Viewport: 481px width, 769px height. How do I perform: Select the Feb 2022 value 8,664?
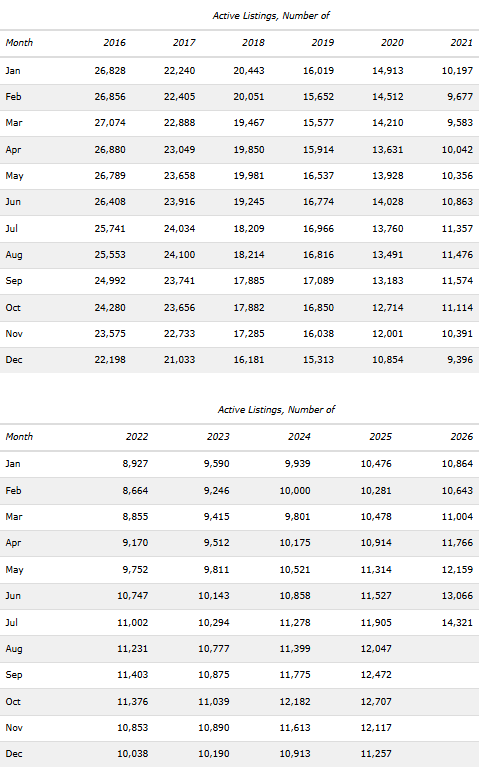coord(135,490)
